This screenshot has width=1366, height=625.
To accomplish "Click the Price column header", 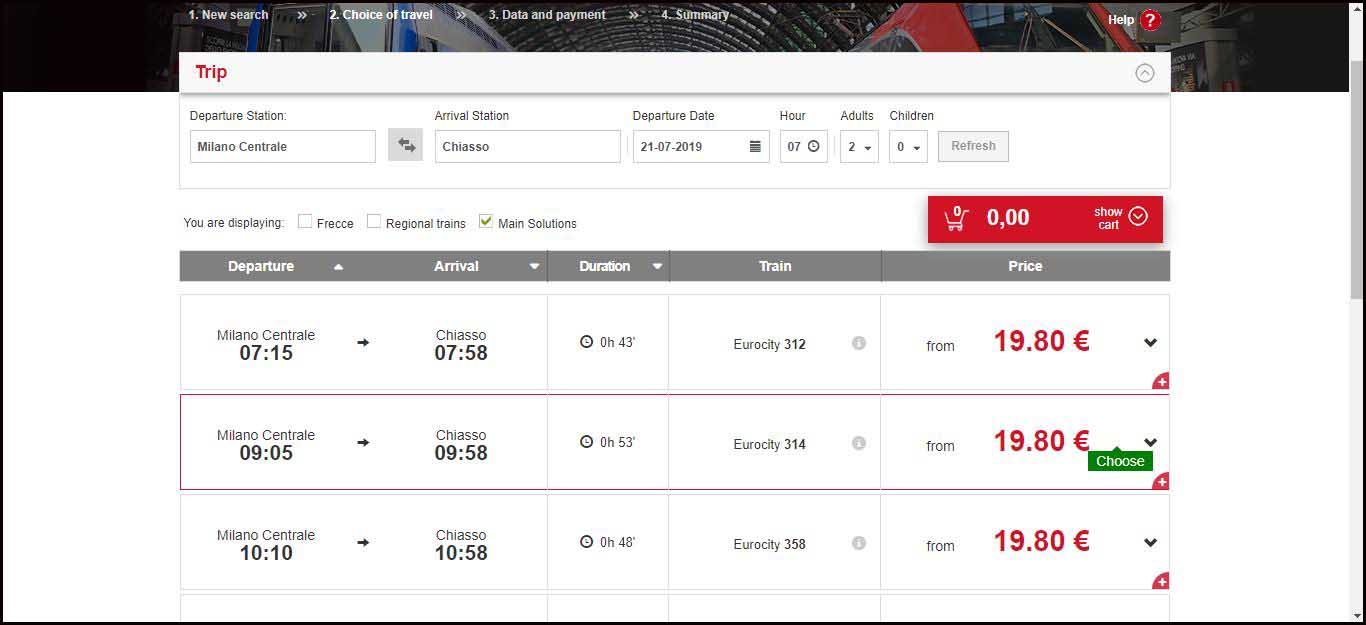I will pyautogui.click(x=1025, y=266).
